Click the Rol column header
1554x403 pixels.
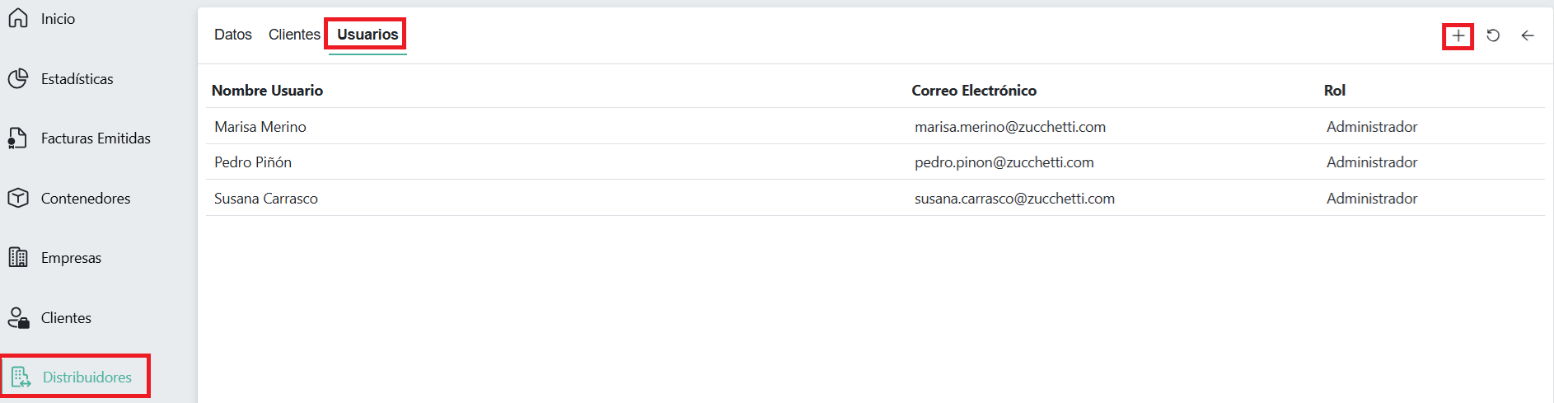pos(1334,90)
